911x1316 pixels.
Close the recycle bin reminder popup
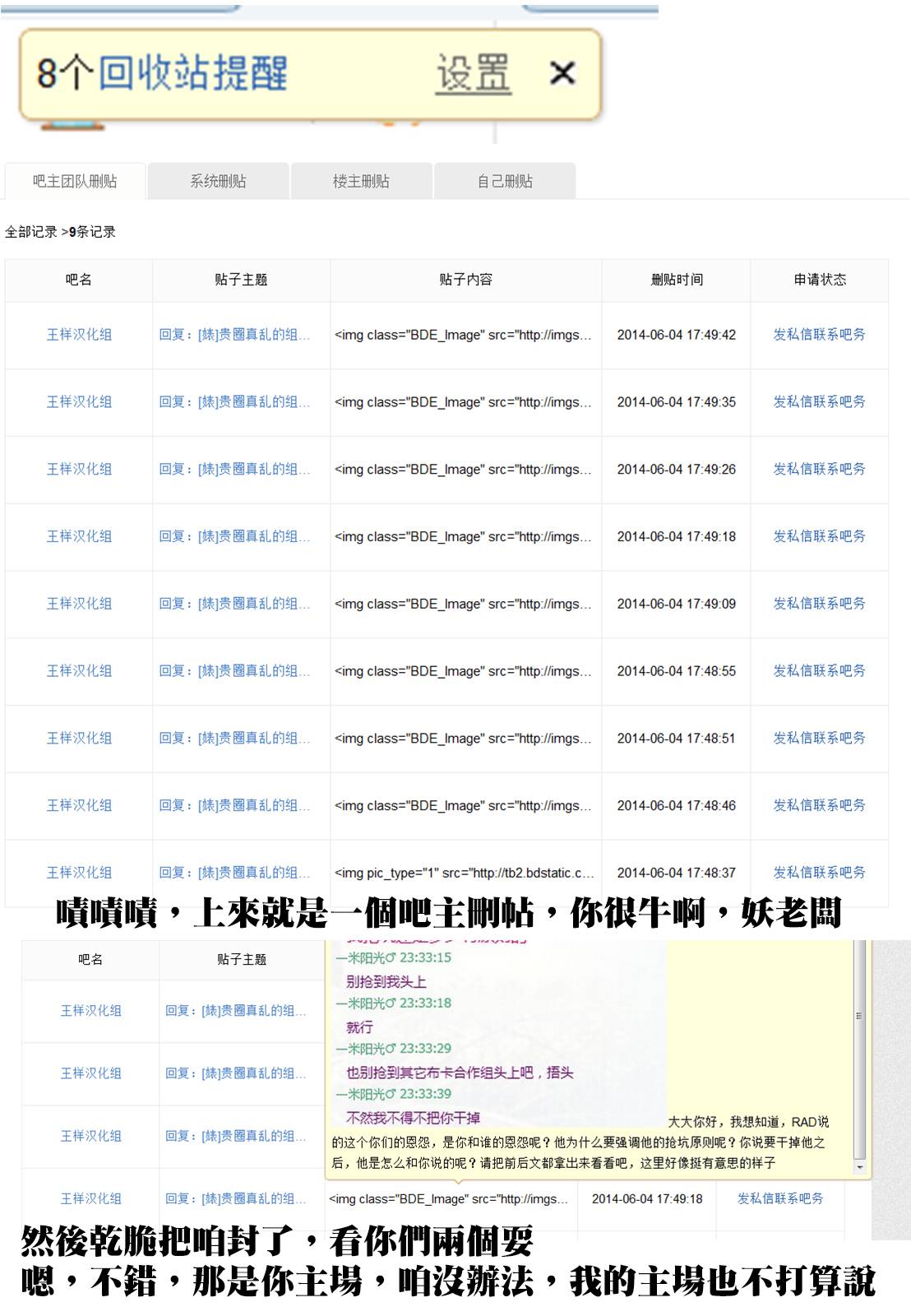click(562, 73)
